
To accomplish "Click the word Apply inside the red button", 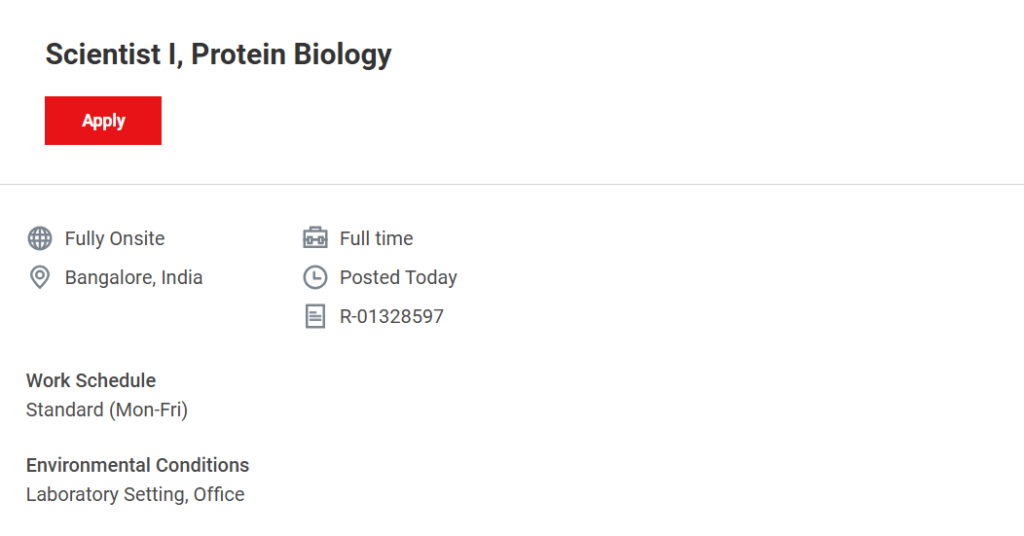I will click(103, 120).
